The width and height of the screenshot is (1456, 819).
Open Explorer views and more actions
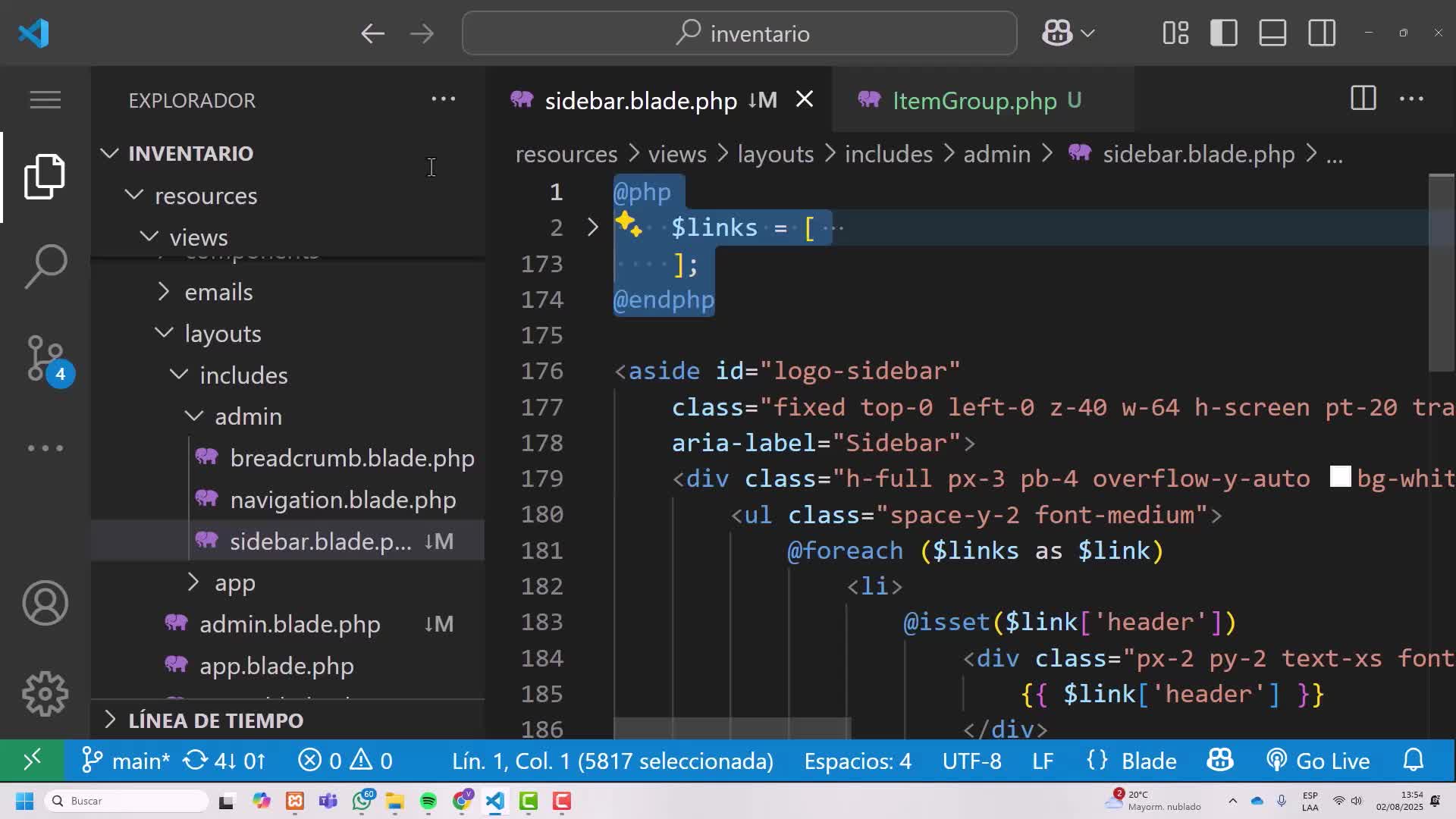click(x=443, y=99)
